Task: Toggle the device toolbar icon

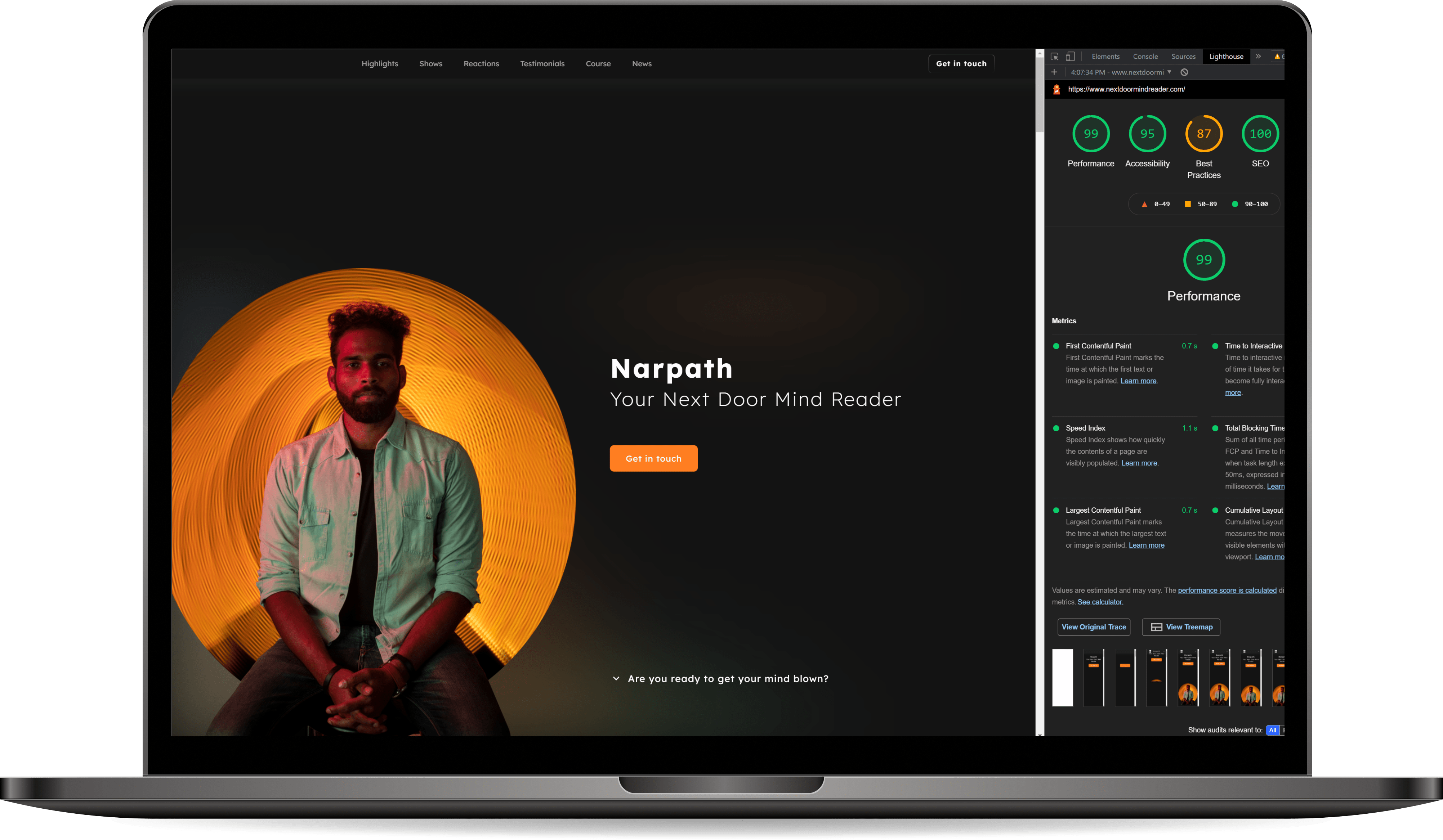Action: pos(1070,57)
